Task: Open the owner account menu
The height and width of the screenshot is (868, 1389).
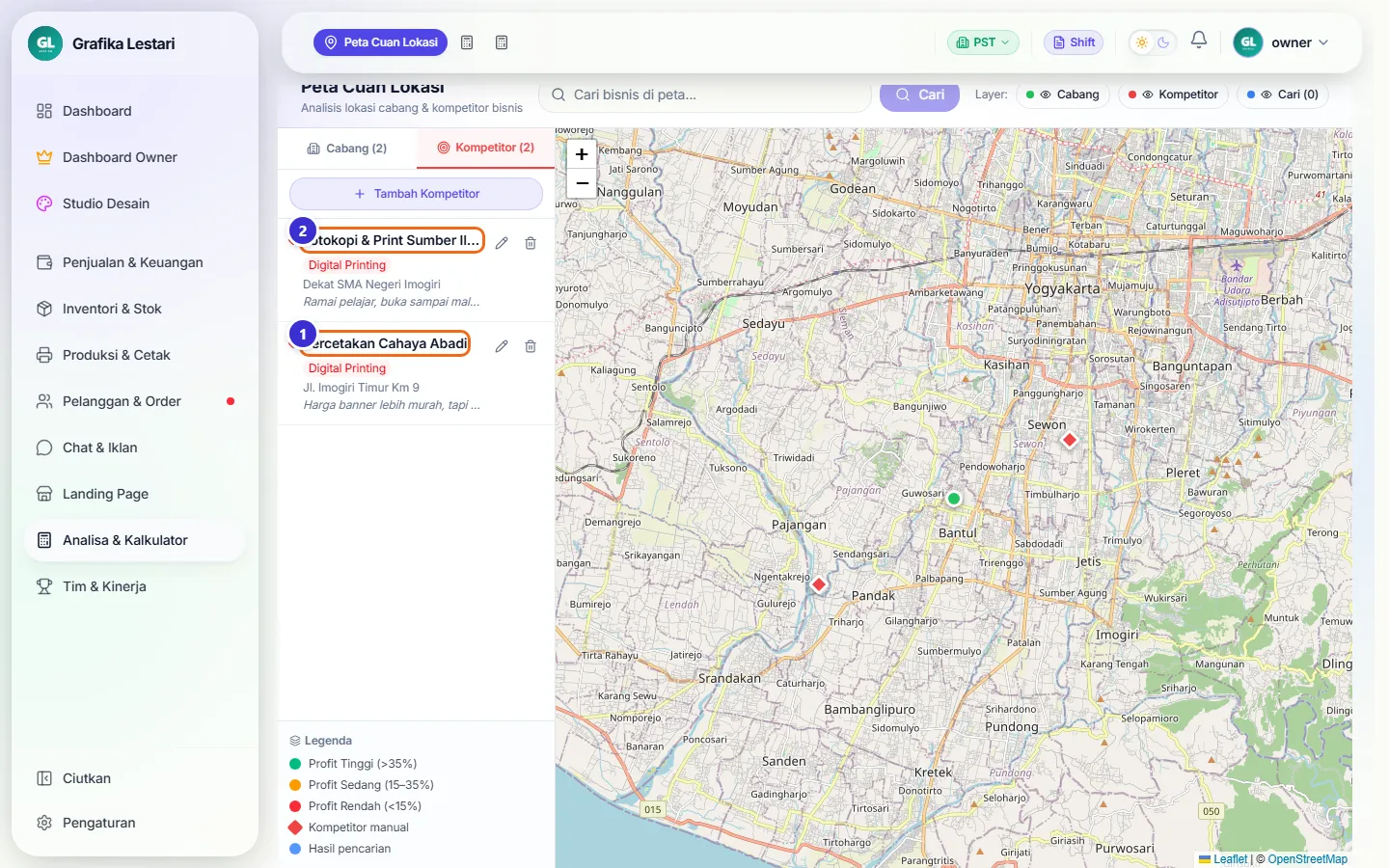Action: tap(1282, 42)
